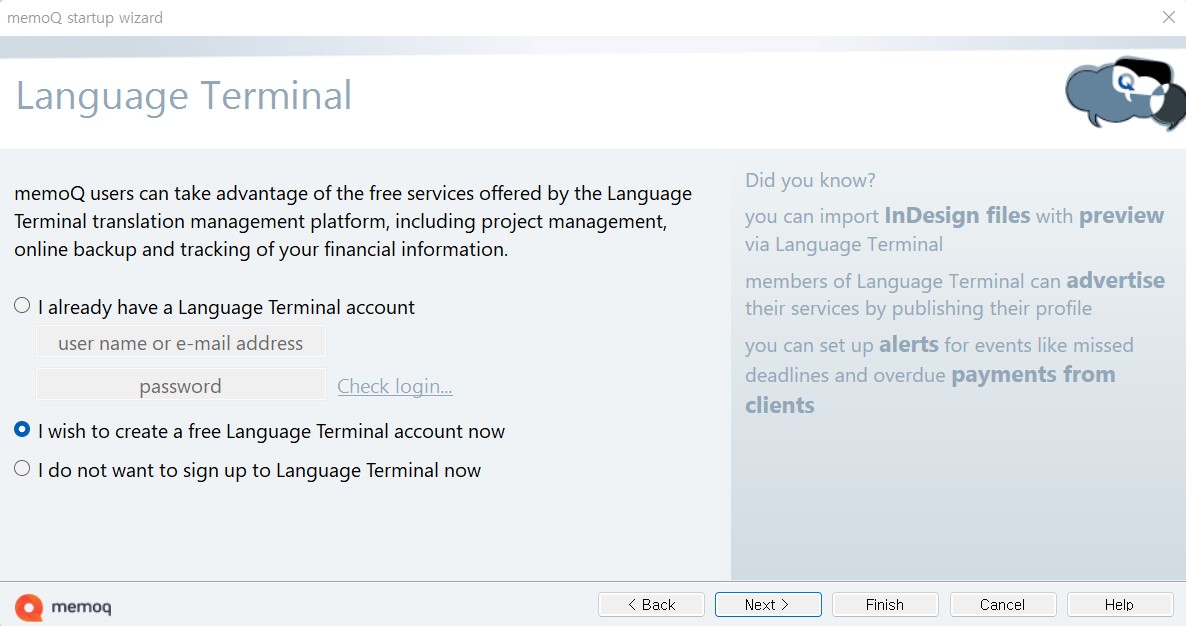
Task: Select "I do not want to sign up" option
Action: pos(22,469)
